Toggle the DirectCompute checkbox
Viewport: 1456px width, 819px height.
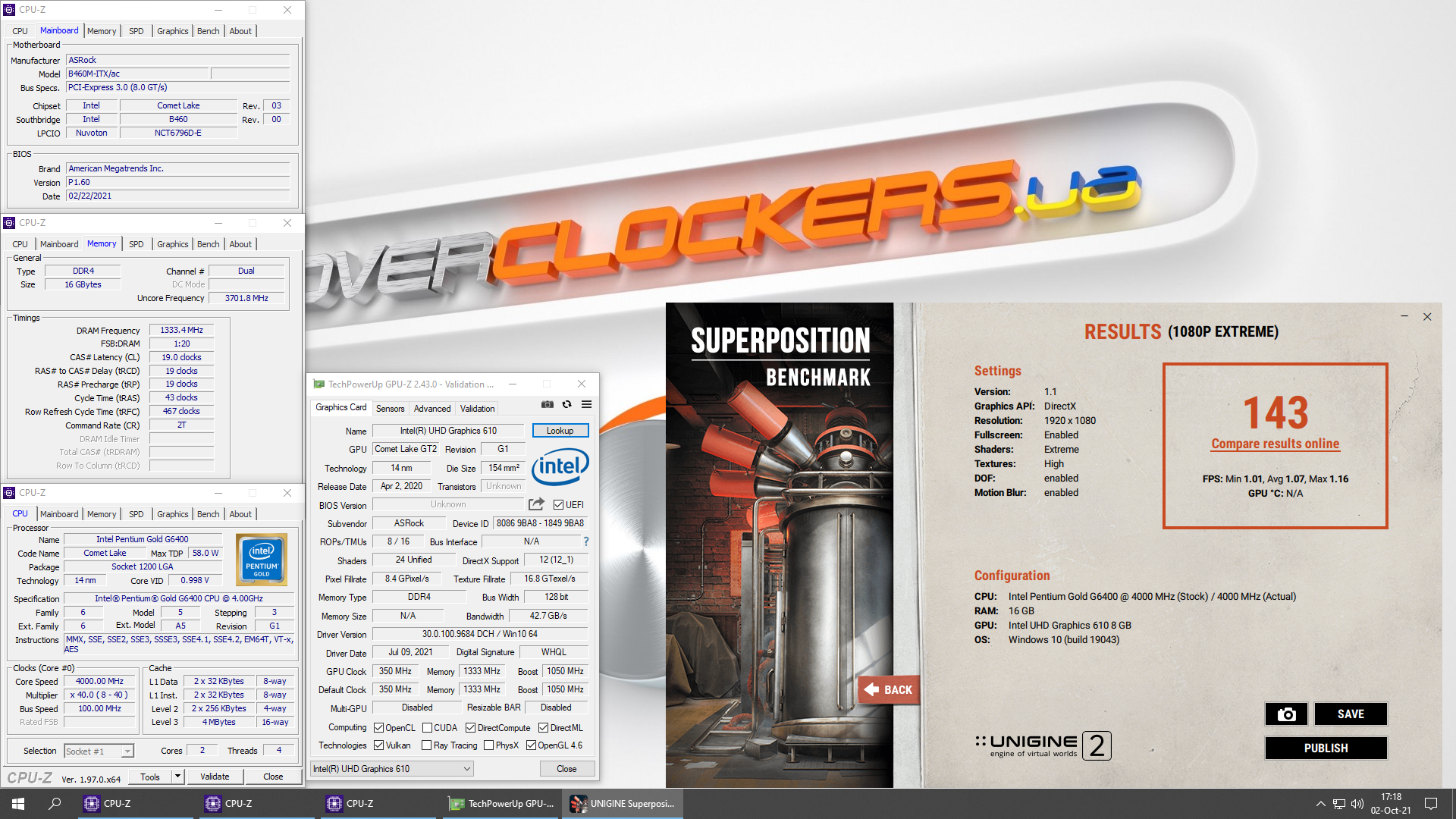470,728
